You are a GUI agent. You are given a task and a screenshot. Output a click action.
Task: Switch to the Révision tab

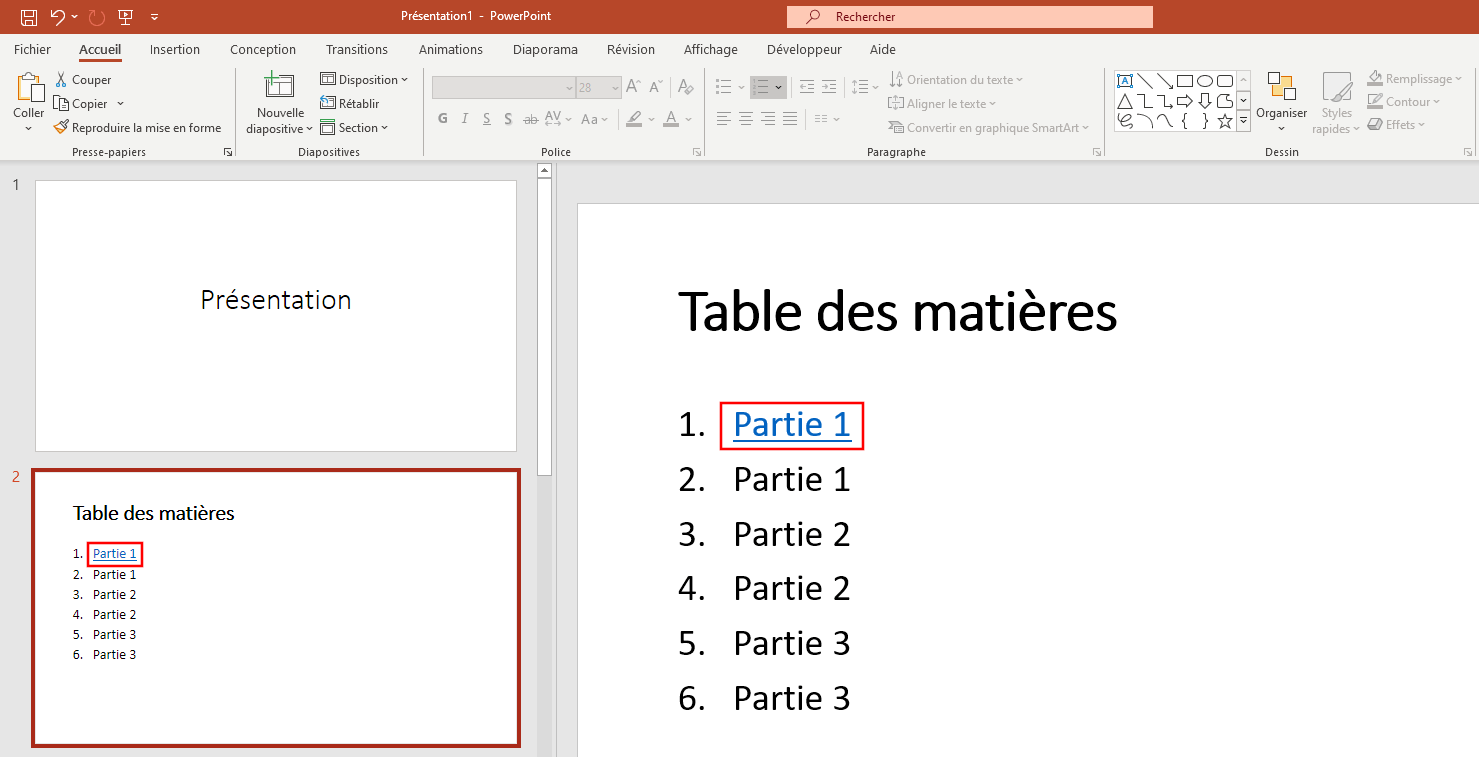[631, 49]
